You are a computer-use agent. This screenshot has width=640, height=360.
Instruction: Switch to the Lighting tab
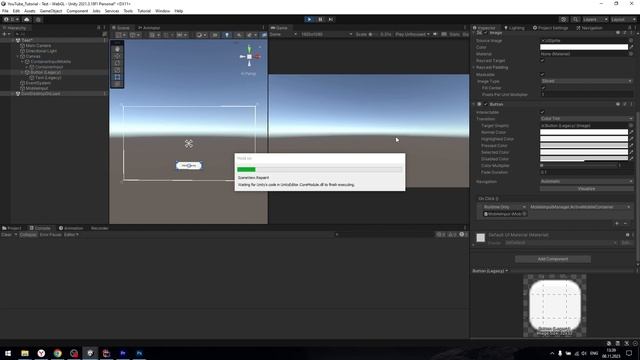point(514,28)
